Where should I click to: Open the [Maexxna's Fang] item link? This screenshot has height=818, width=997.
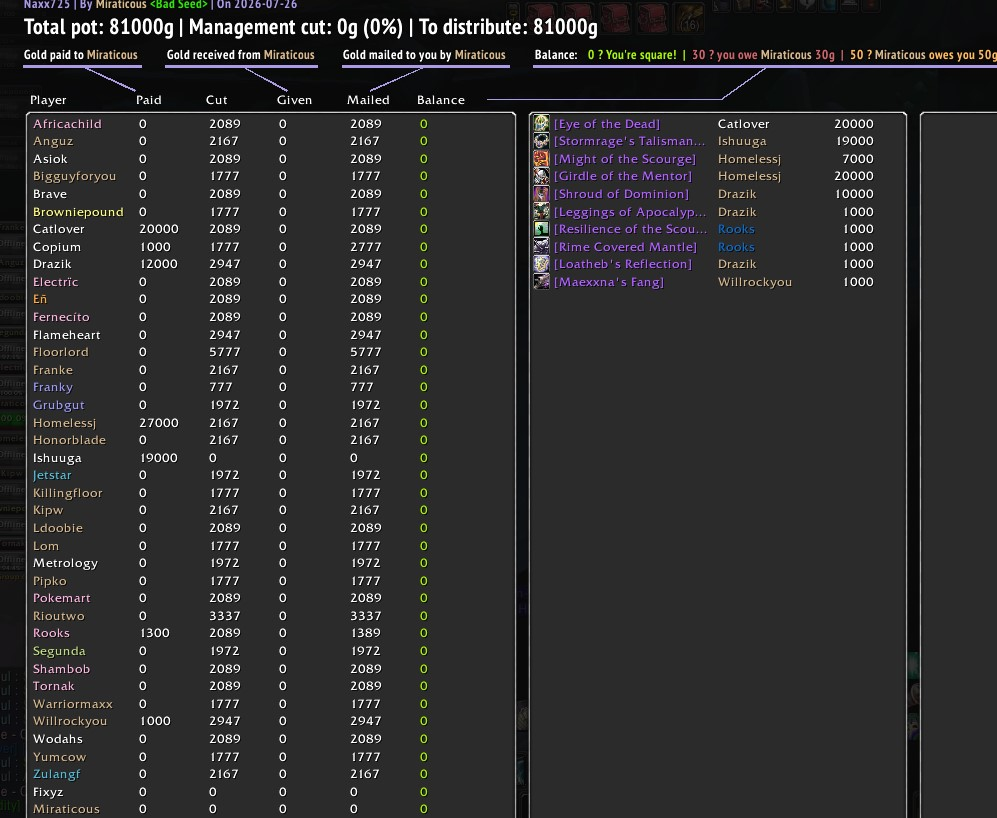609,282
